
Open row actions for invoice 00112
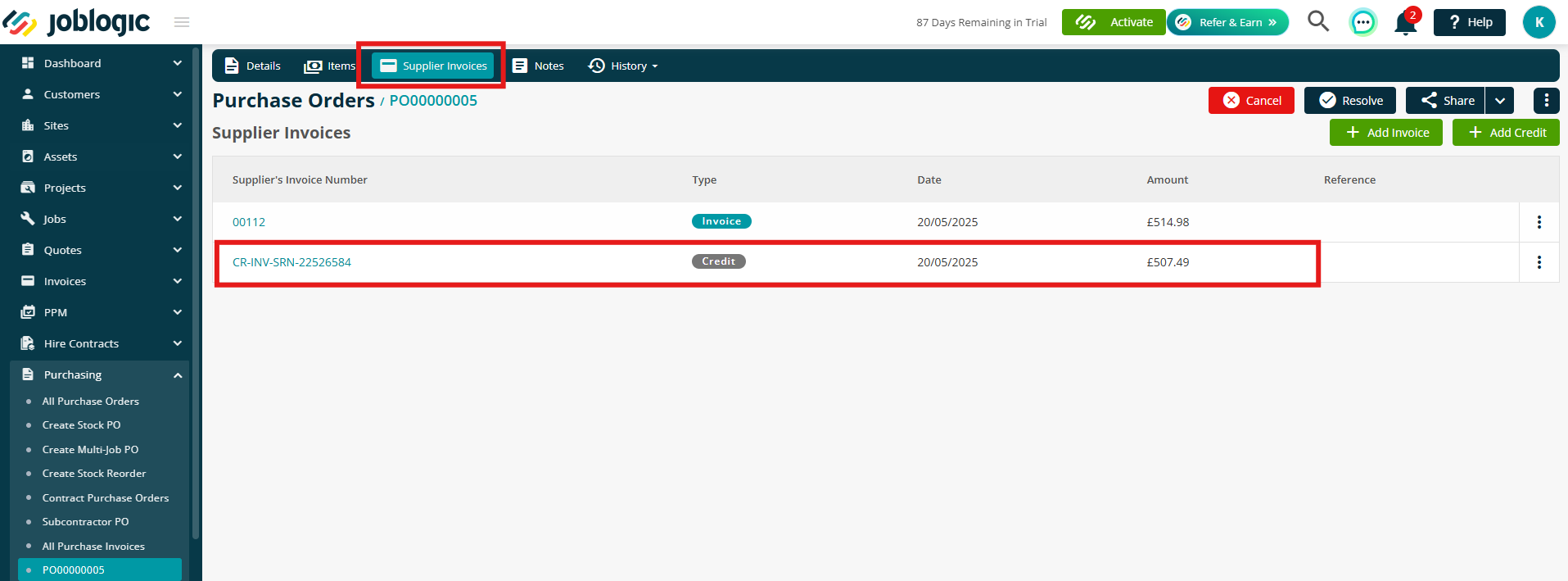pyautogui.click(x=1539, y=222)
